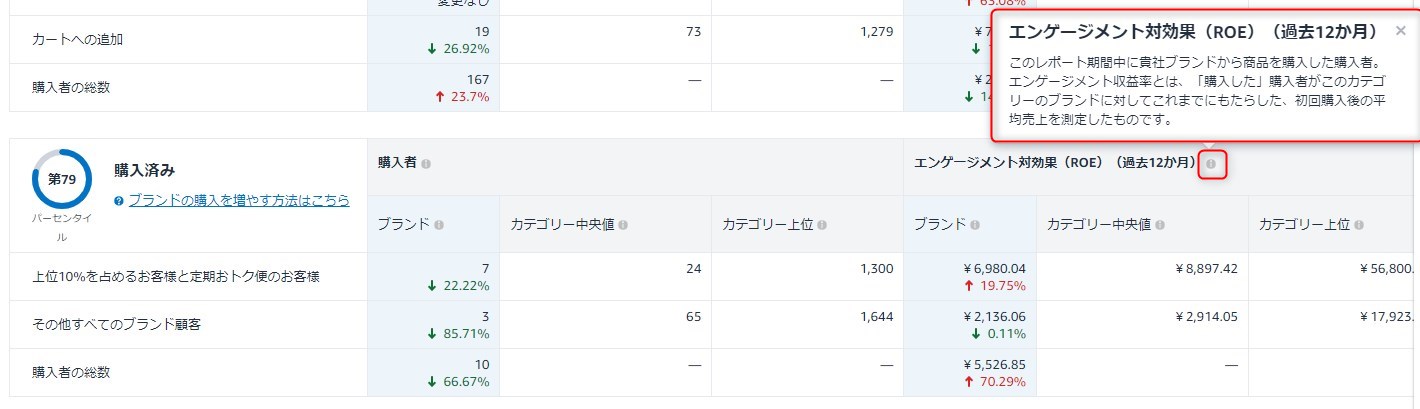Image resolution: width=1420 pixels, height=409 pixels.
Task: Select the 上位10%を占めるお客様と定期おトク便のお客様 row
Action: click(x=710, y=277)
